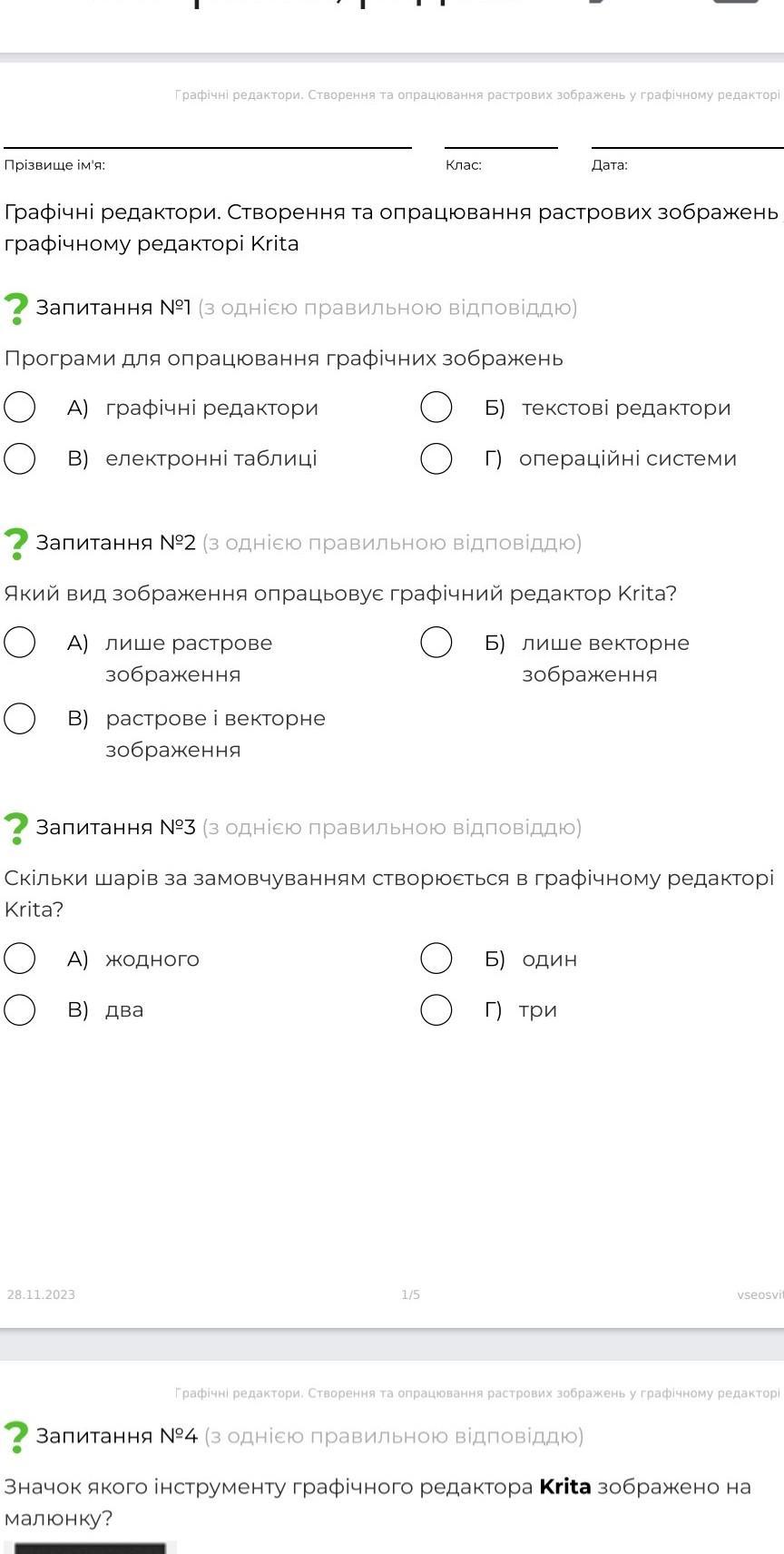
Task: Click the 1/5 page number indicator
Action: pos(411,1294)
